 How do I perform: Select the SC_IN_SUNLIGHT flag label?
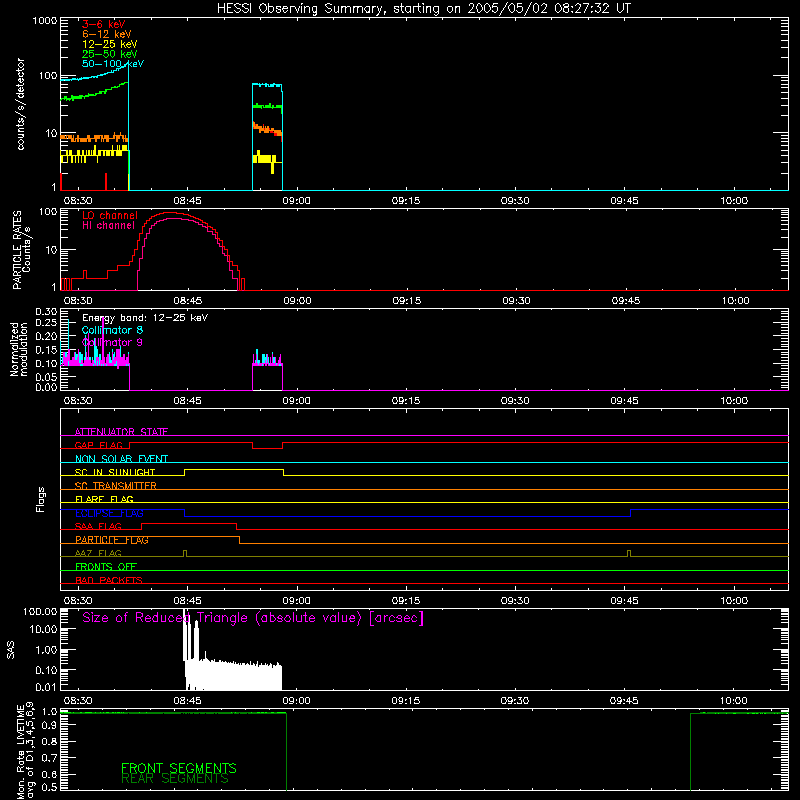[x=115, y=472]
